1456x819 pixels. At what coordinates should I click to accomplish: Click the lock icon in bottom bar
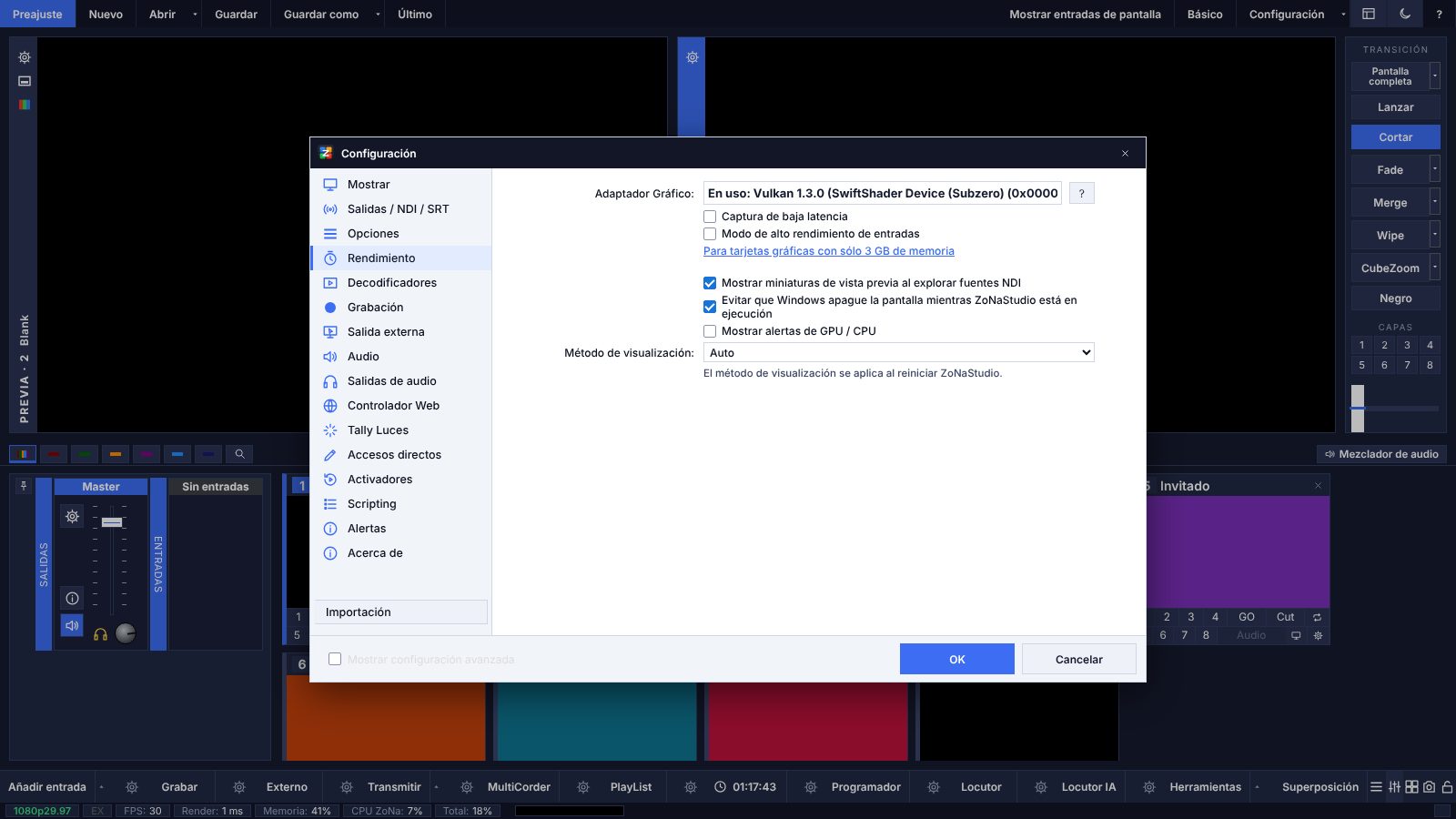(1447, 787)
